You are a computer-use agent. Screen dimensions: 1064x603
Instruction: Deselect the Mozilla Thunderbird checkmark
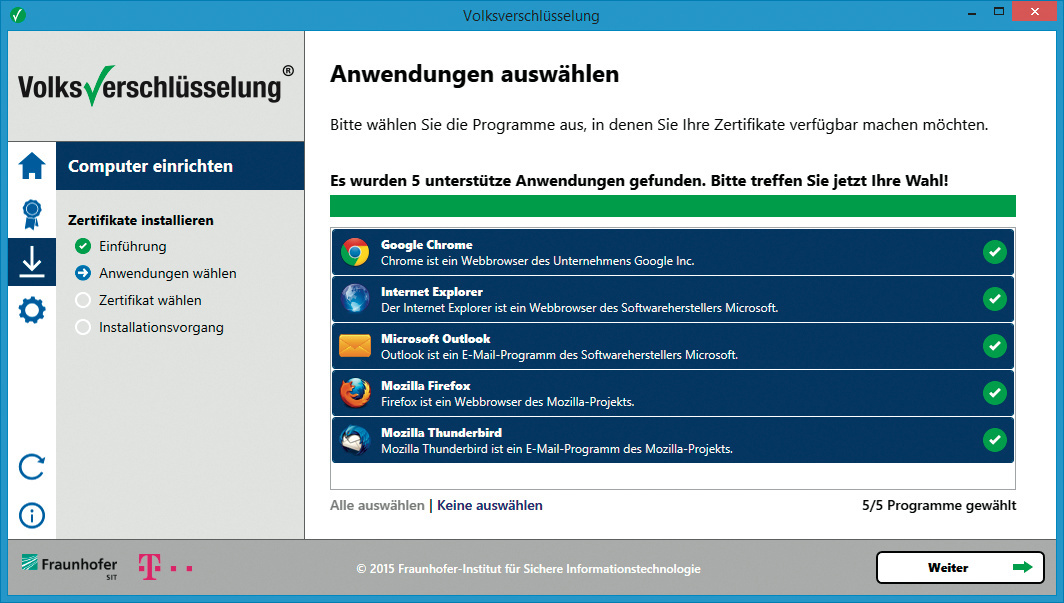994,440
